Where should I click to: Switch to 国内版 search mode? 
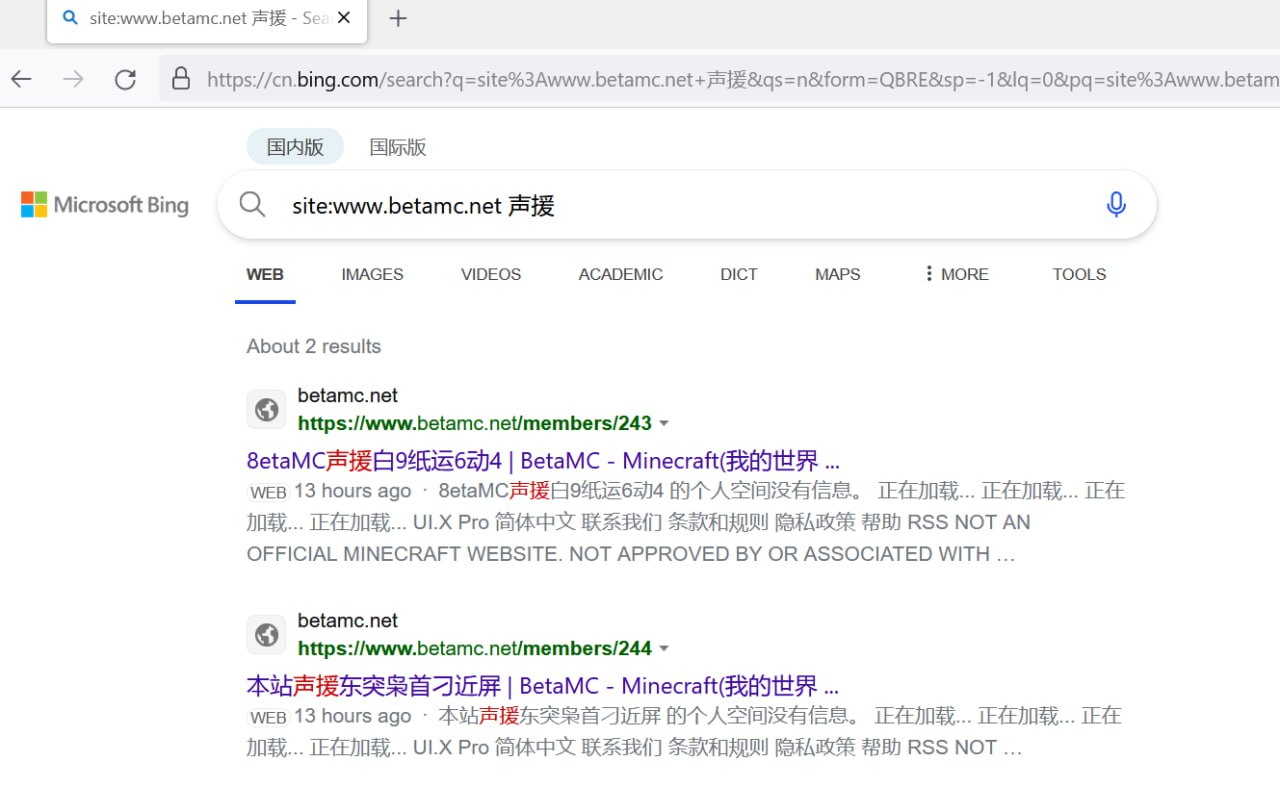point(295,147)
